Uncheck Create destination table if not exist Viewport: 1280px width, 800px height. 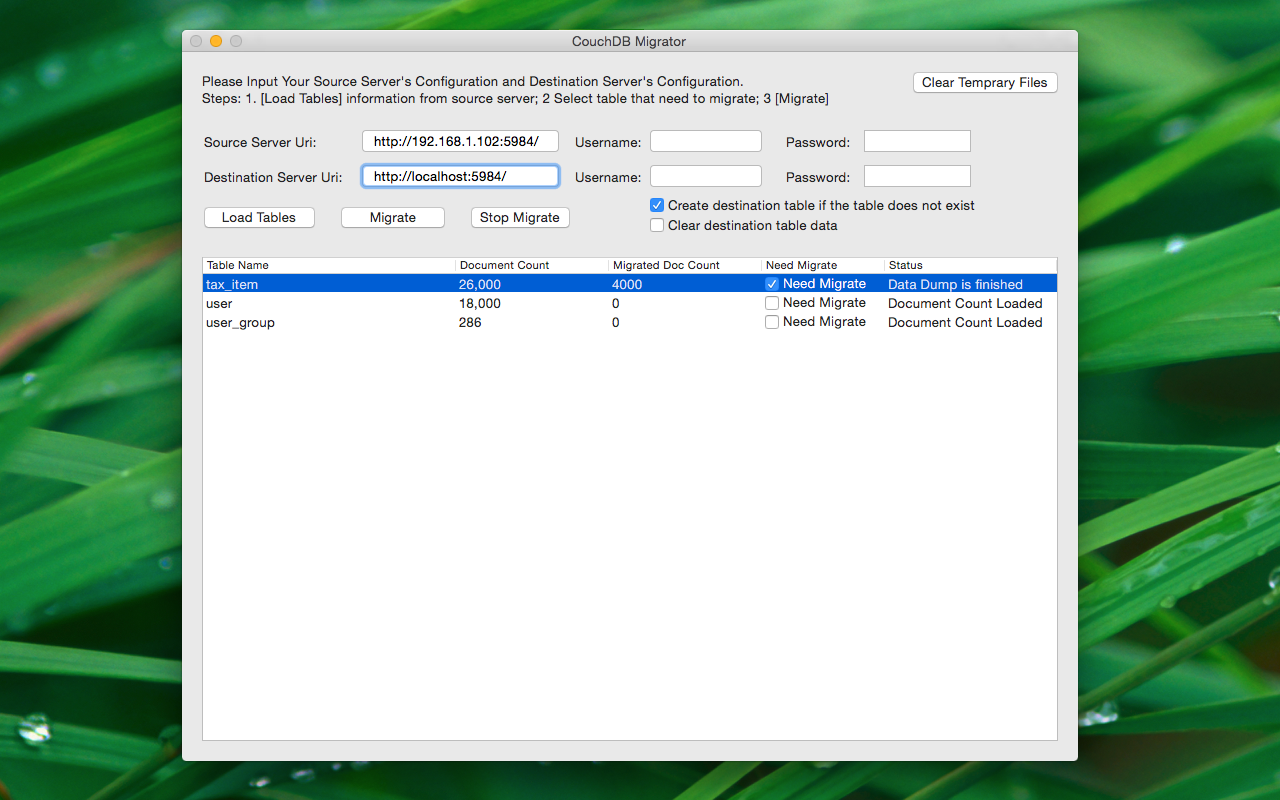[657, 205]
